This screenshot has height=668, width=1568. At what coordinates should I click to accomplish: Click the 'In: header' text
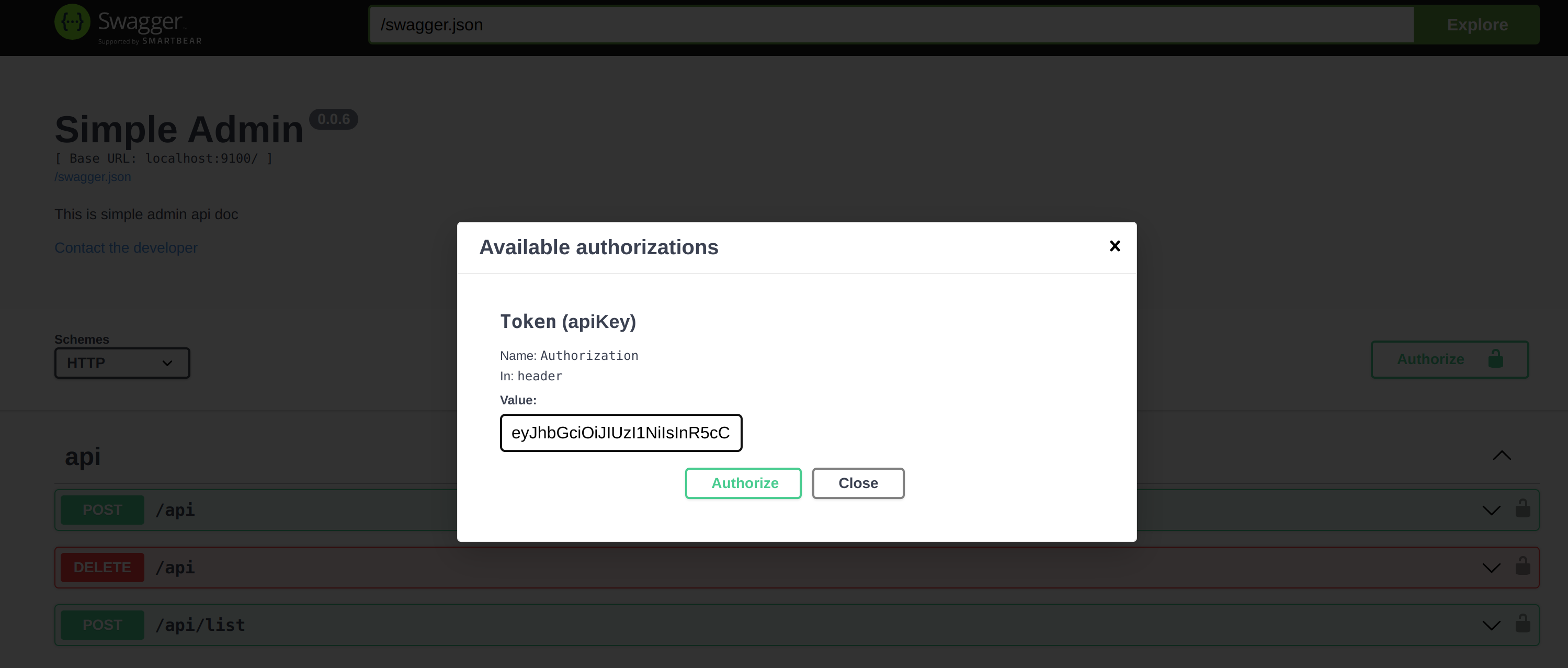pos(531,376)
